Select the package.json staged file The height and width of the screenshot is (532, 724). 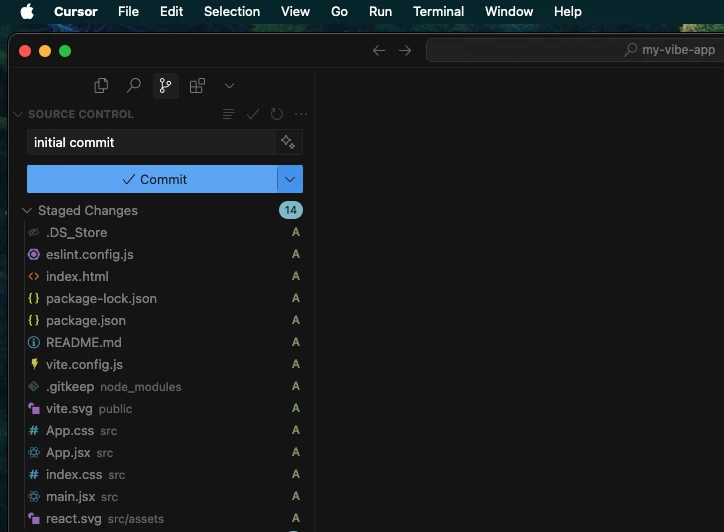163,320
